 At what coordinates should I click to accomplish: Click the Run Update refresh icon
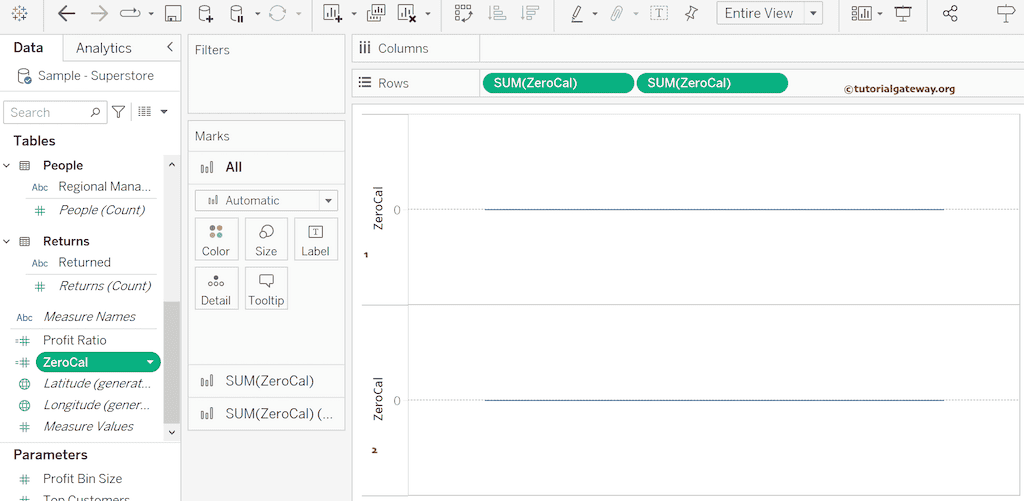click(278, 13)
